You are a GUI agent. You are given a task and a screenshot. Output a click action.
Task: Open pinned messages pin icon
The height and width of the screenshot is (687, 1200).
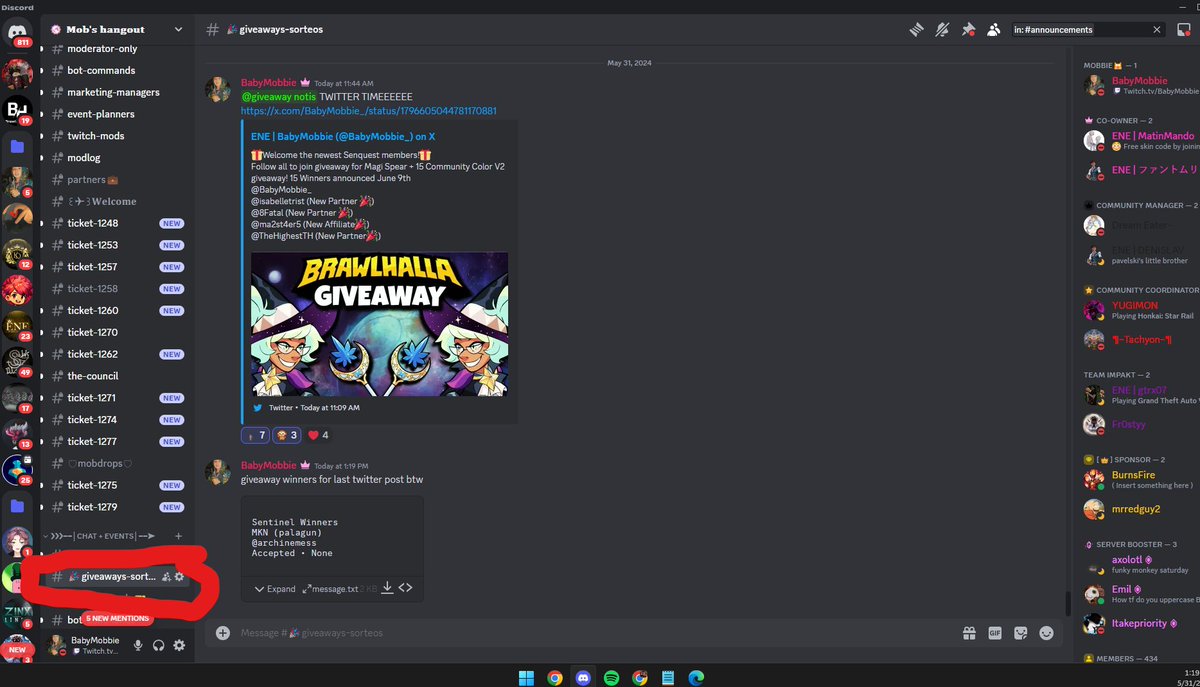point(967,29)
